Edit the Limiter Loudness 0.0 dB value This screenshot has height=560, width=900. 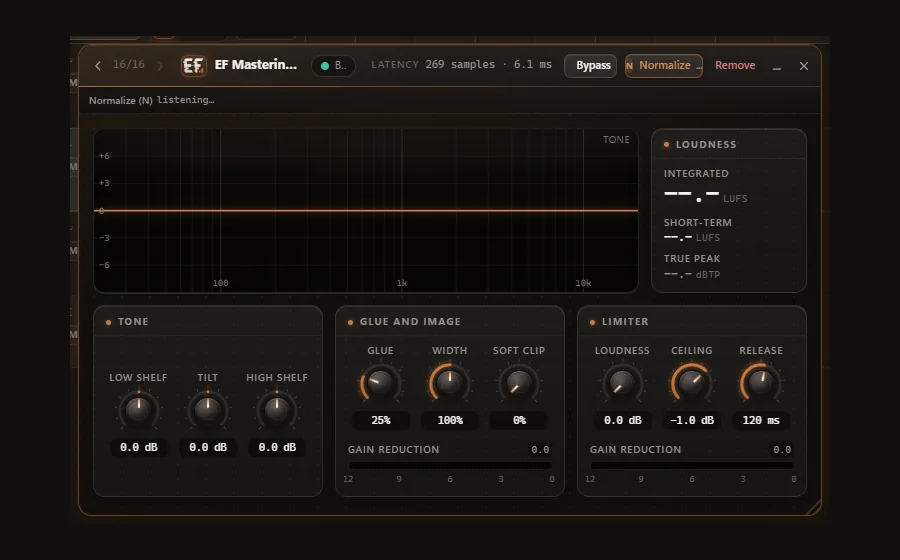622,420
